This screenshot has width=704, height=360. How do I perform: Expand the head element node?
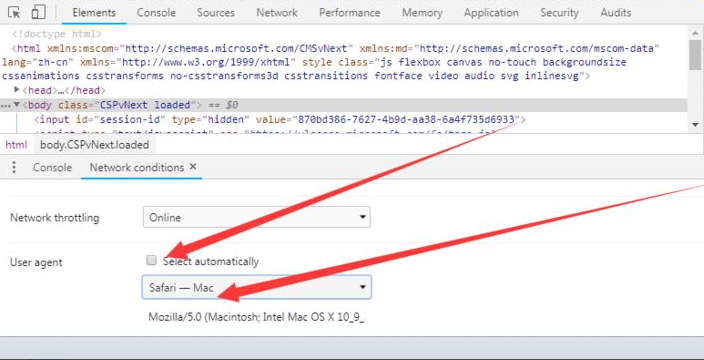(x=17, y=90)
